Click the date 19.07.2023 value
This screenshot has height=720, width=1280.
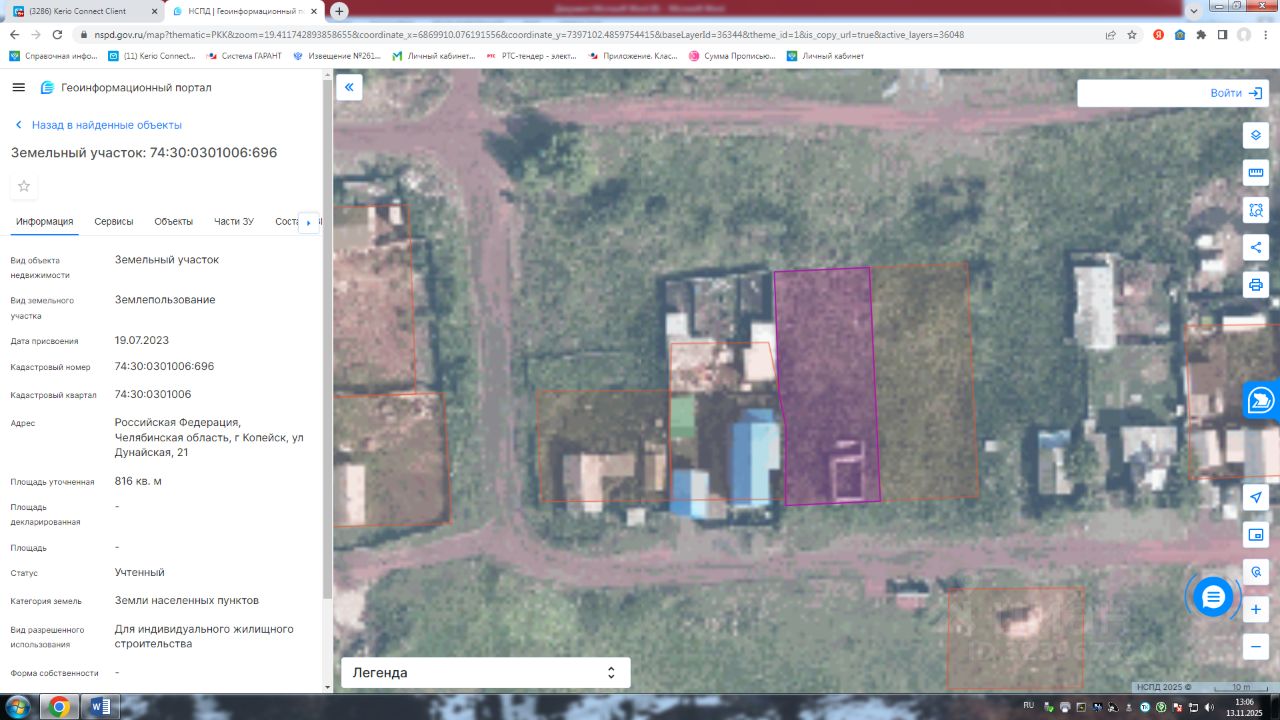pos(142,340)
